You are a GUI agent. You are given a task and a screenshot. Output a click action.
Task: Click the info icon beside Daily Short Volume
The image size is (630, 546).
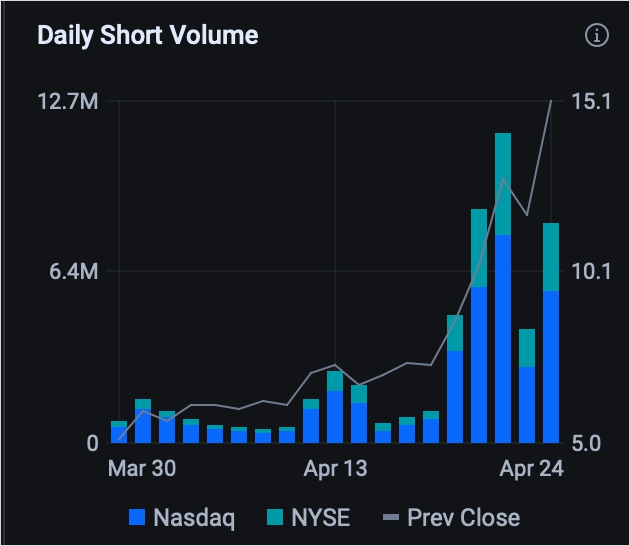pyautogui.click(x=596, y=36)
